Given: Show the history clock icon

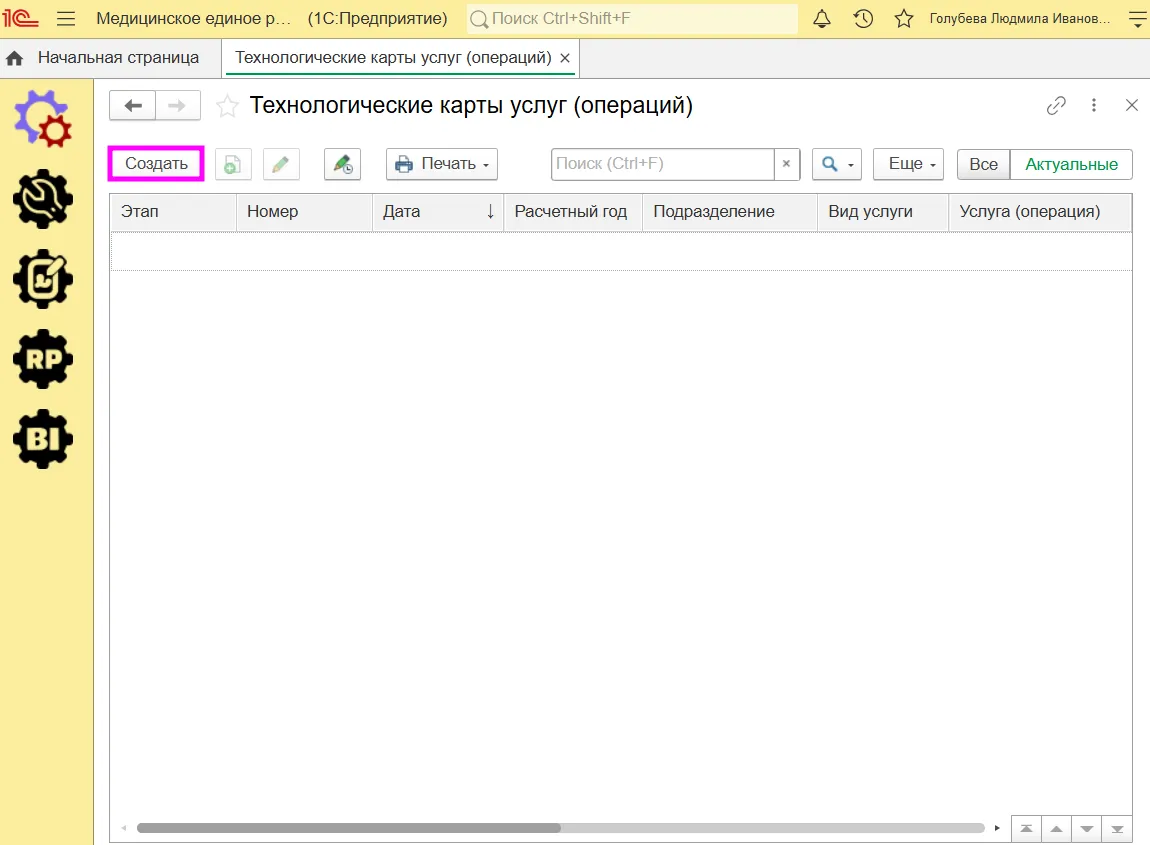Looking at the screenshot, I should [x=863, y=19].
